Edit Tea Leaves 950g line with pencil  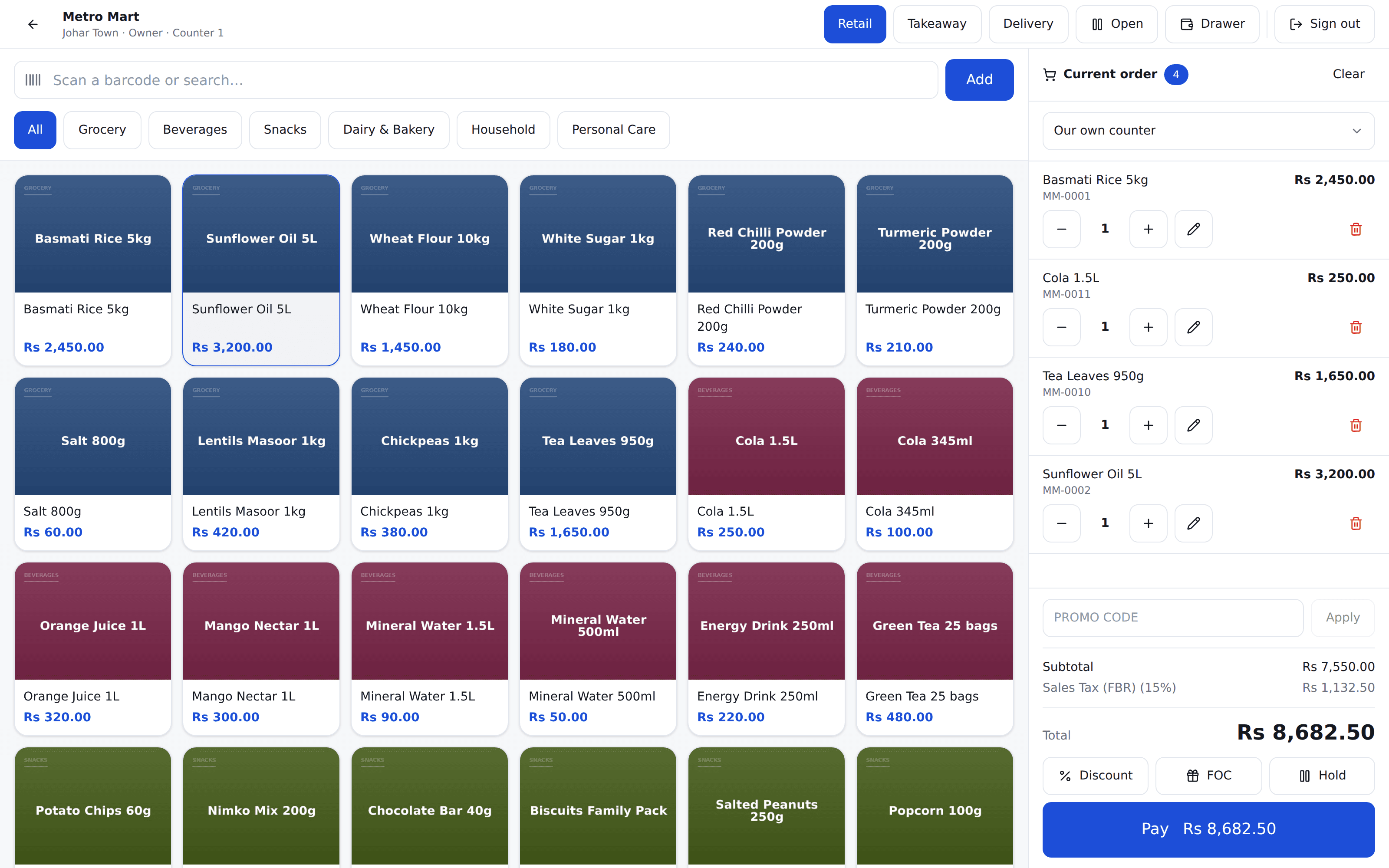(1193, 425)
